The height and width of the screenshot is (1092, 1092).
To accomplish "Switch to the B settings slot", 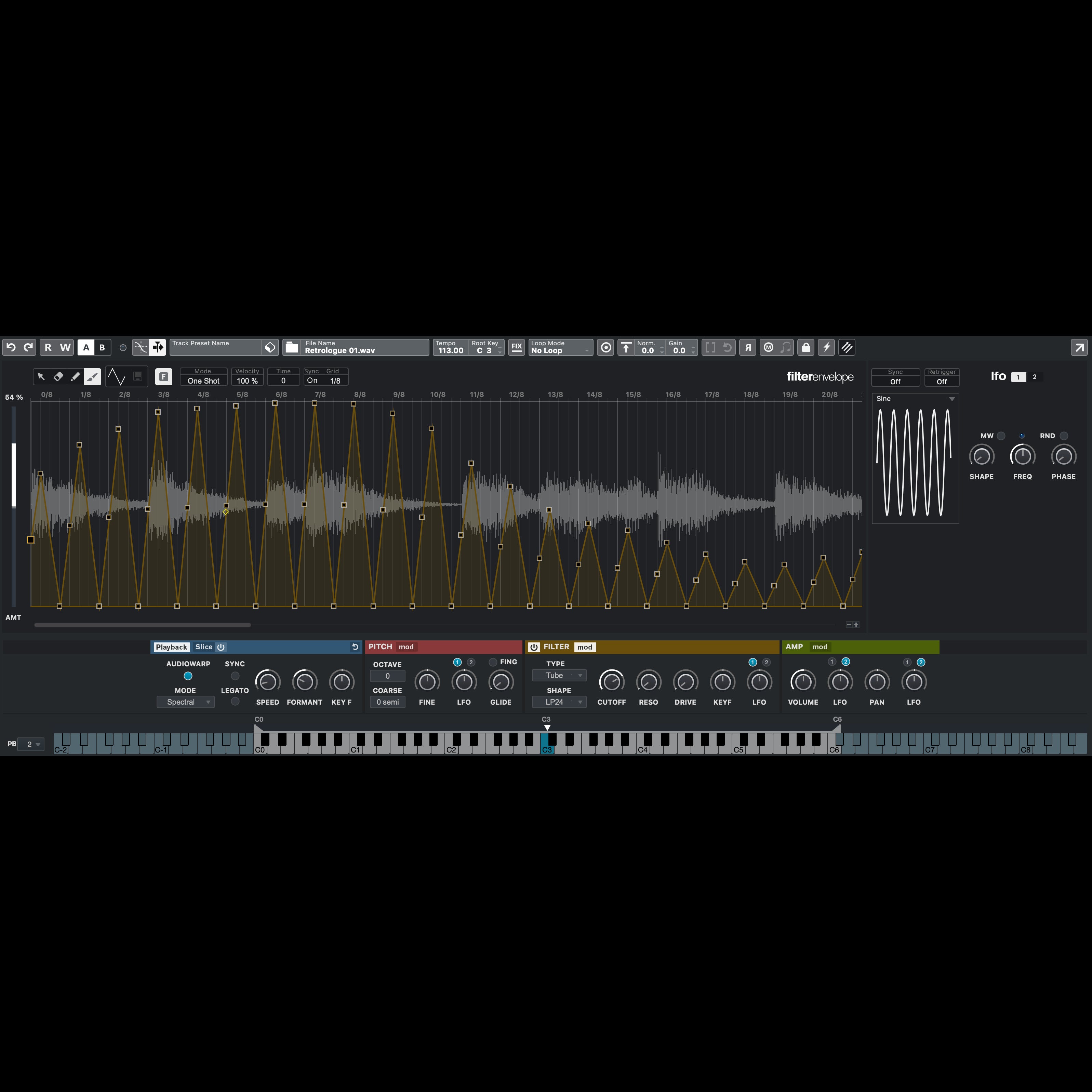I will pyautogui.click(x=102, y=347).
